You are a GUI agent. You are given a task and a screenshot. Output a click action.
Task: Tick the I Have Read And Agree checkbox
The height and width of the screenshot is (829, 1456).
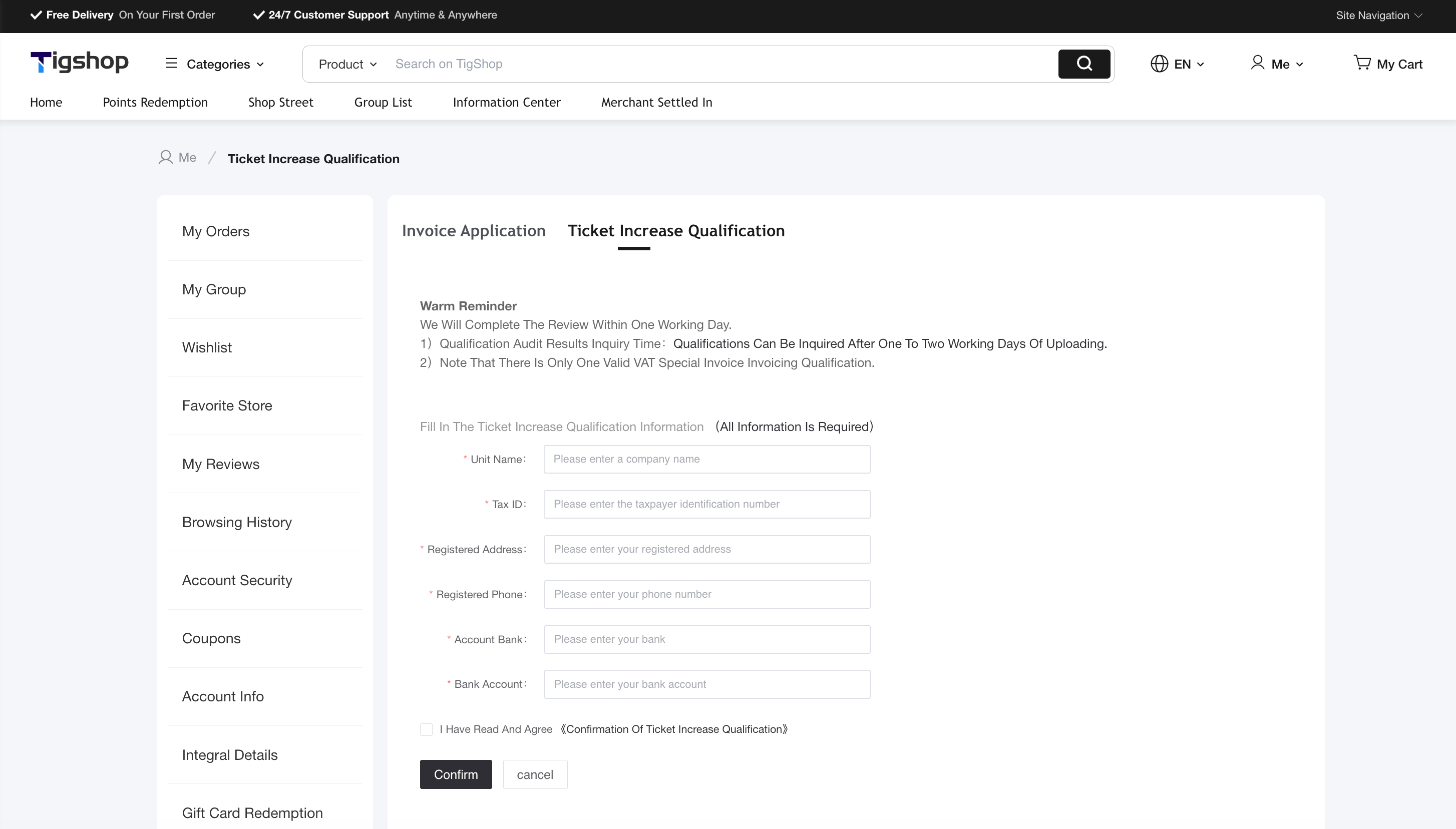pos(426,729)
